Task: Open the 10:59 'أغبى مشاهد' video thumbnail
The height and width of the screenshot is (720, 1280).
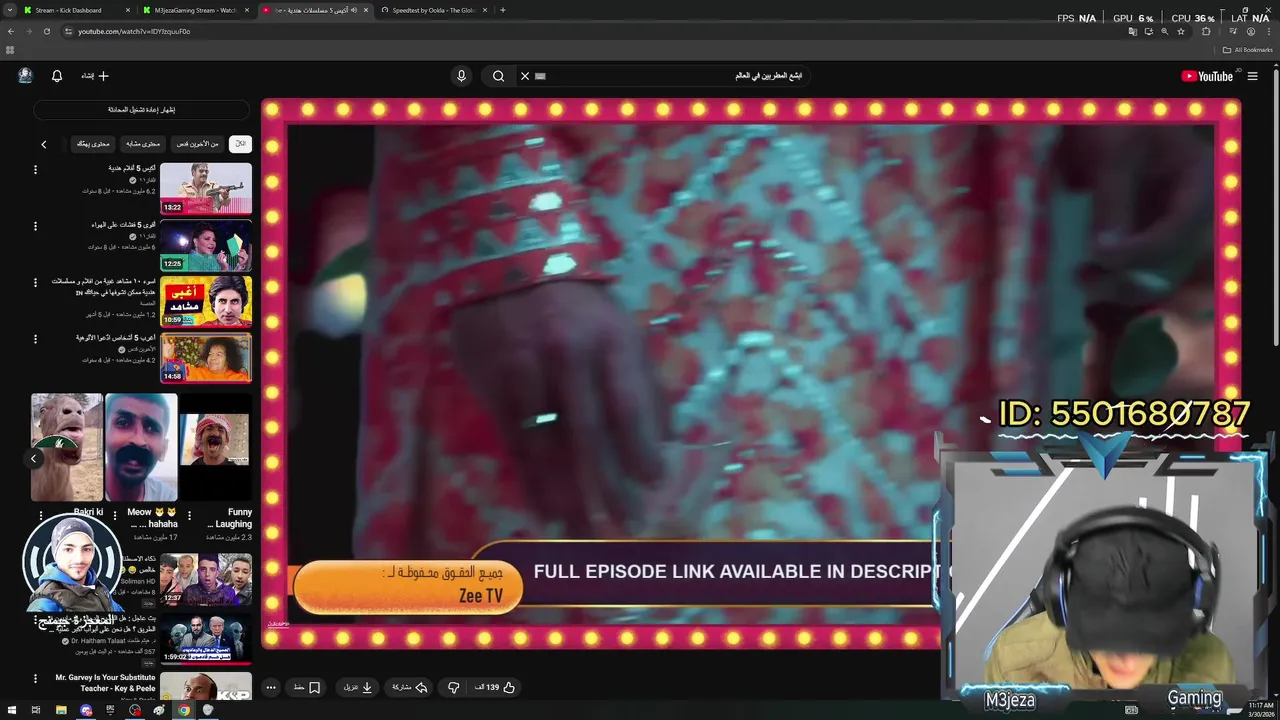Action: [206, 301]
